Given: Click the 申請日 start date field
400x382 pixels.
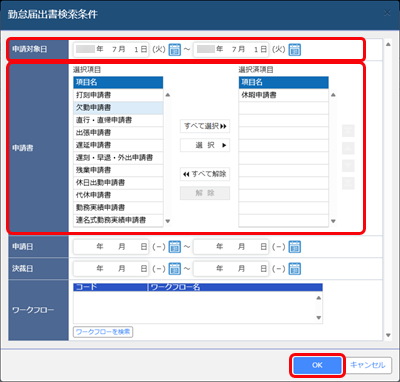Looking at the screenshot, I should click(x=111, y=247).
